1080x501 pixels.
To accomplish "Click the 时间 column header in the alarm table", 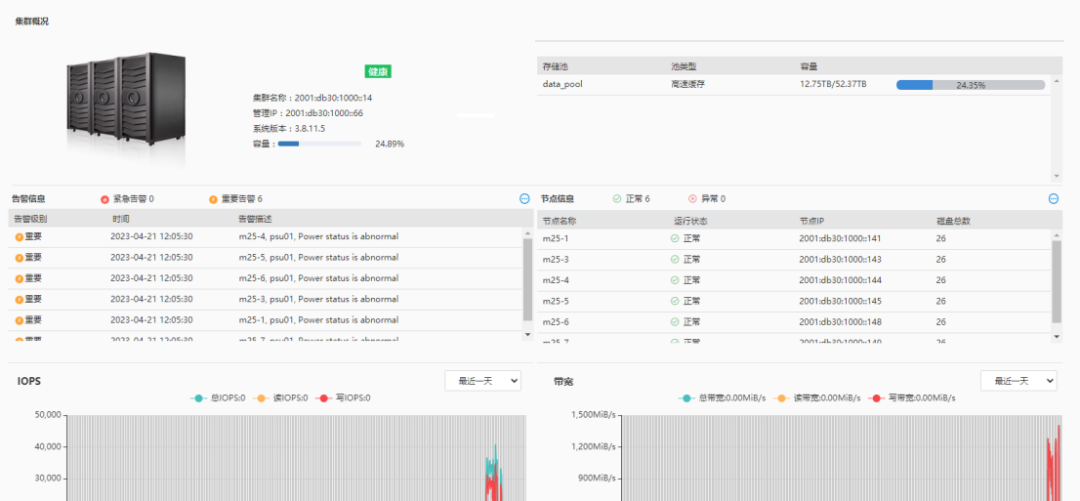I will (121, 218).
